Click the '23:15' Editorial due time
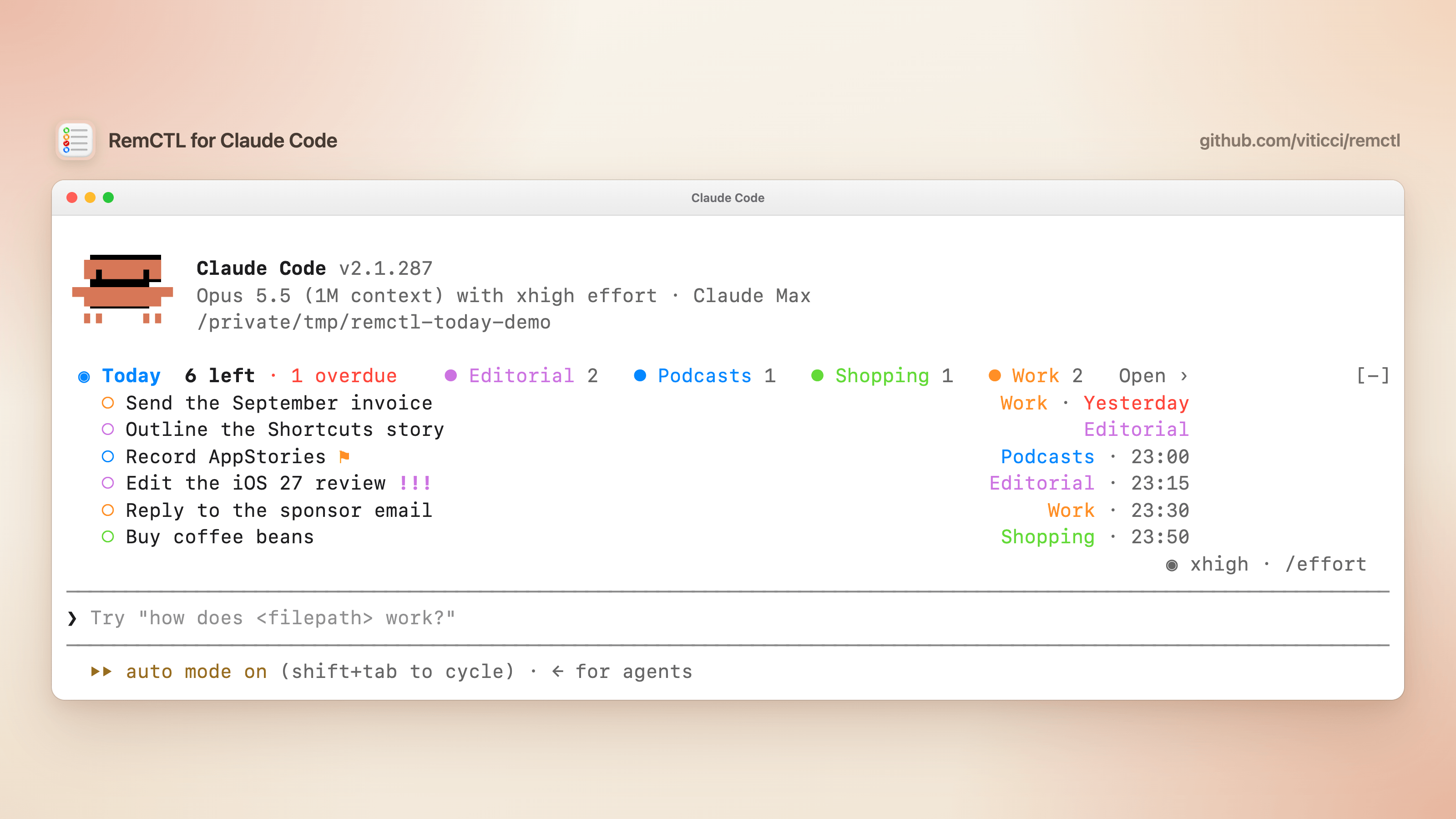The height and width of the screenshot is (819, 1456). tap(1160, 483)
